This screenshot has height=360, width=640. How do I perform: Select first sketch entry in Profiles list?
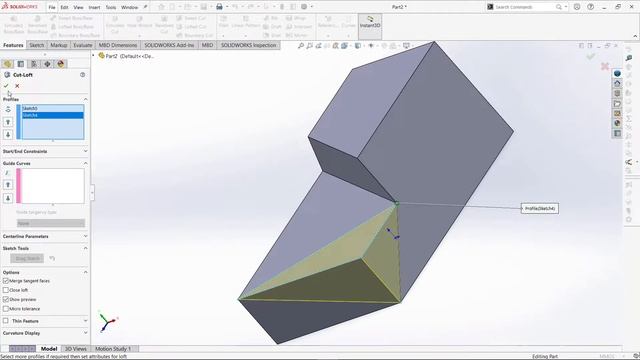[x=53, y=108]
